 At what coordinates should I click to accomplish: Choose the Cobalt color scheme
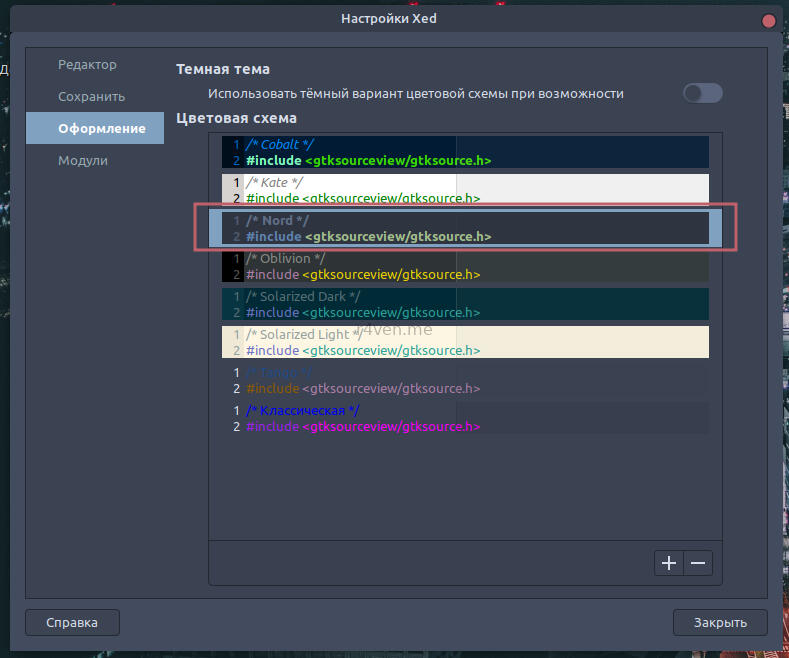[x=465, y=152]
